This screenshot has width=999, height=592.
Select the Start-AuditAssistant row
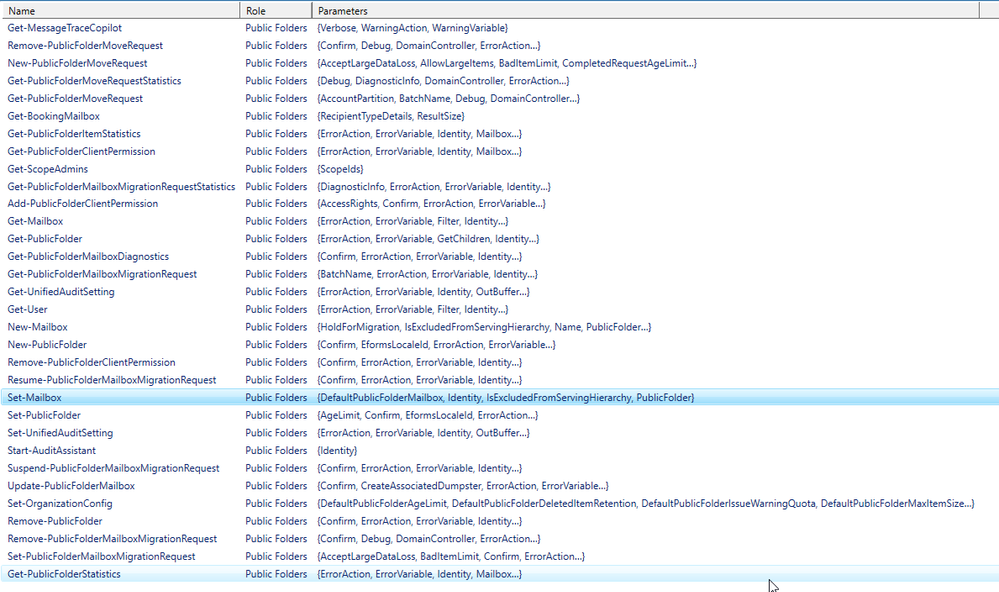500,451
